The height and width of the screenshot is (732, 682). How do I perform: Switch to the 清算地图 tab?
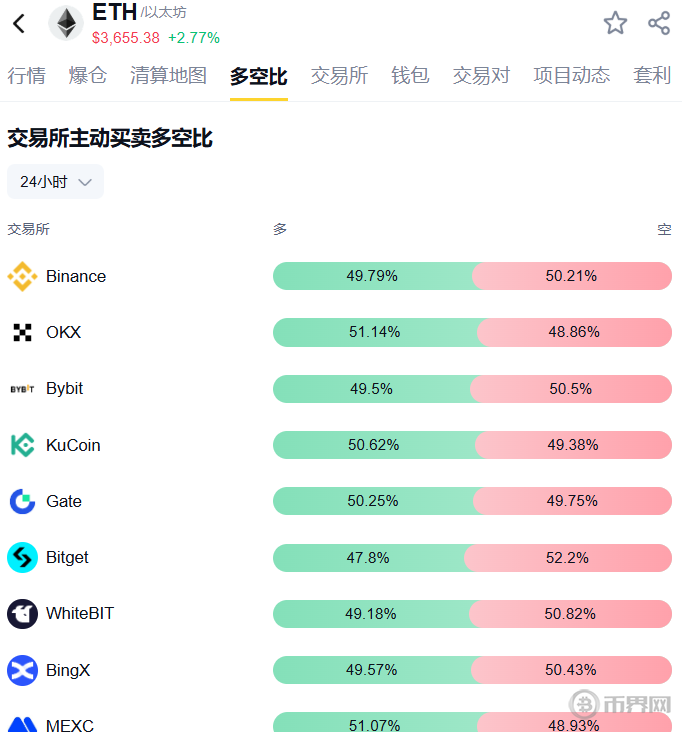(168, 76)
